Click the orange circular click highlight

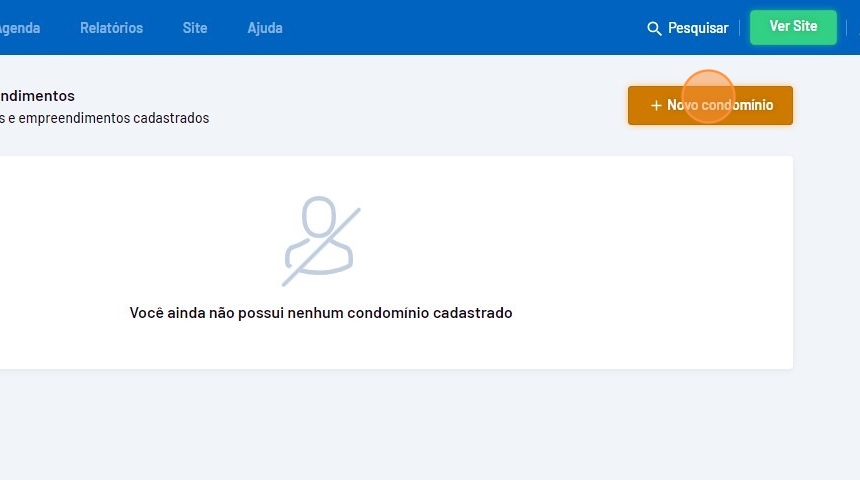click(x=708, y=97)
